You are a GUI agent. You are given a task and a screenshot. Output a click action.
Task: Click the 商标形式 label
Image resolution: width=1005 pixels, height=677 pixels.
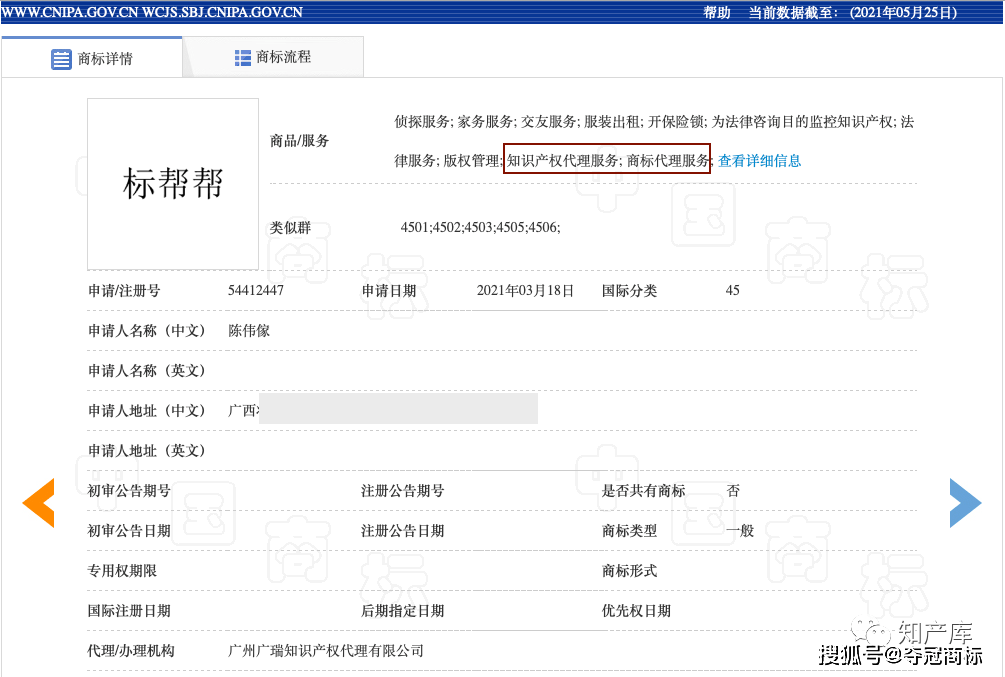click(x=629, y=571)
